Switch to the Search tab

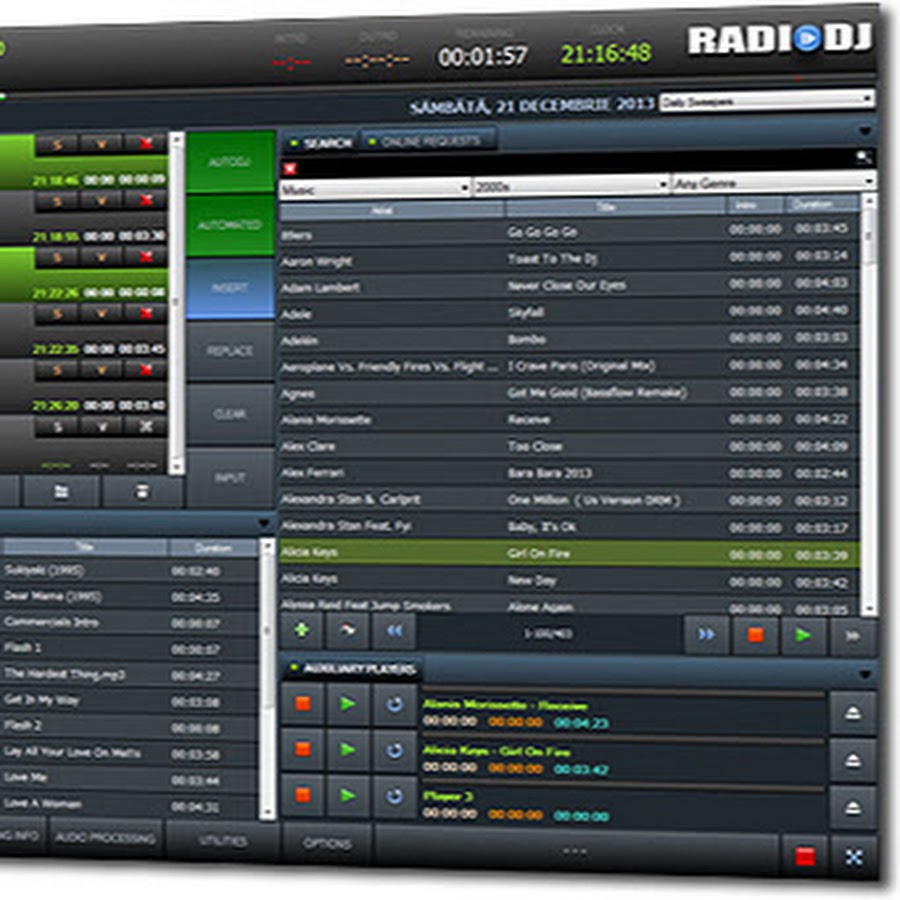[x=321, y=142]
